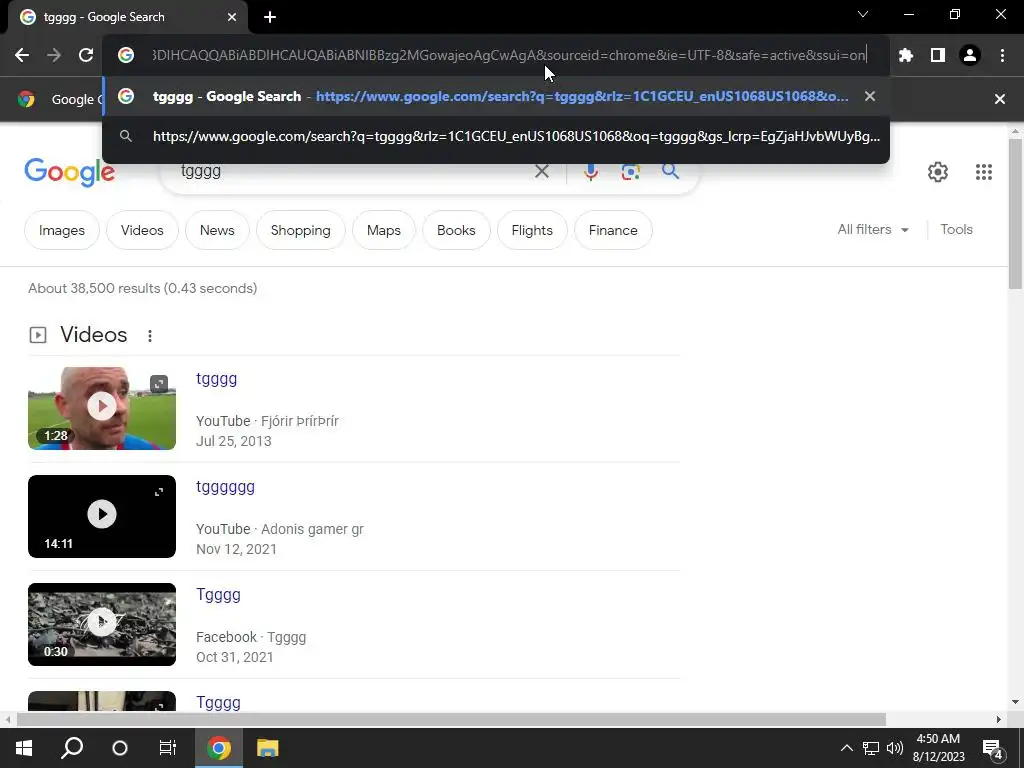
Task: Play the 1:28 video thumbnail
Action: point(102,408)
